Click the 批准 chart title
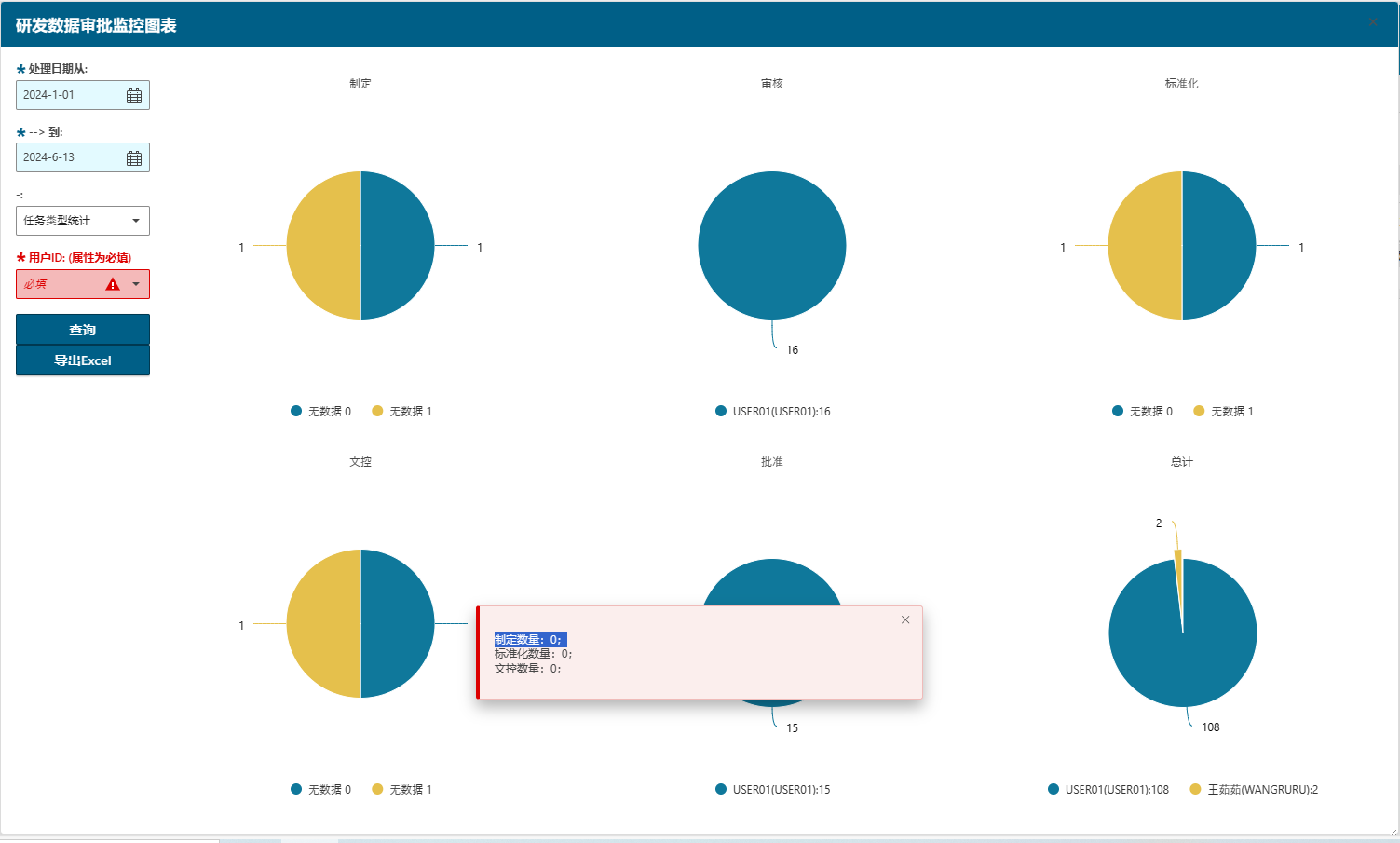Viewport: 1400px width, 843px height. click(x=772, y=462)
